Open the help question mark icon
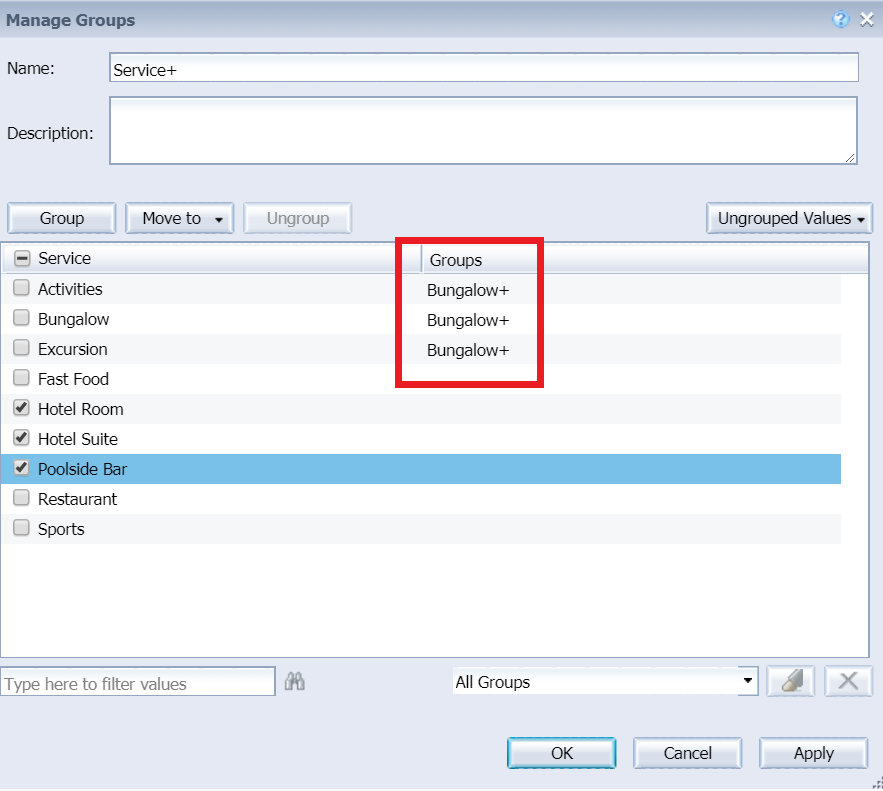This screenshot has width=883, height=791. pyautogui.click(x=841, y=19)
